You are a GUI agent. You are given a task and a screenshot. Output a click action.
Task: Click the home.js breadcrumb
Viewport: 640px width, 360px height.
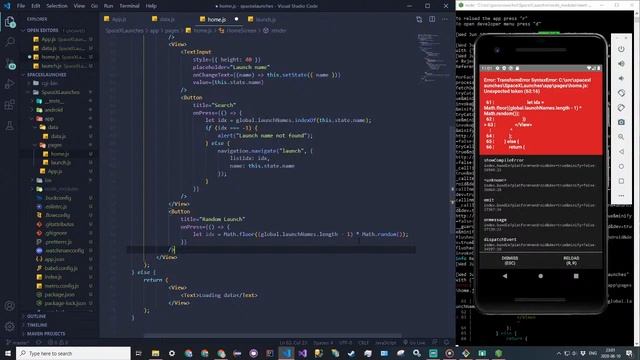pyautogui.click(x=202, y=31)
